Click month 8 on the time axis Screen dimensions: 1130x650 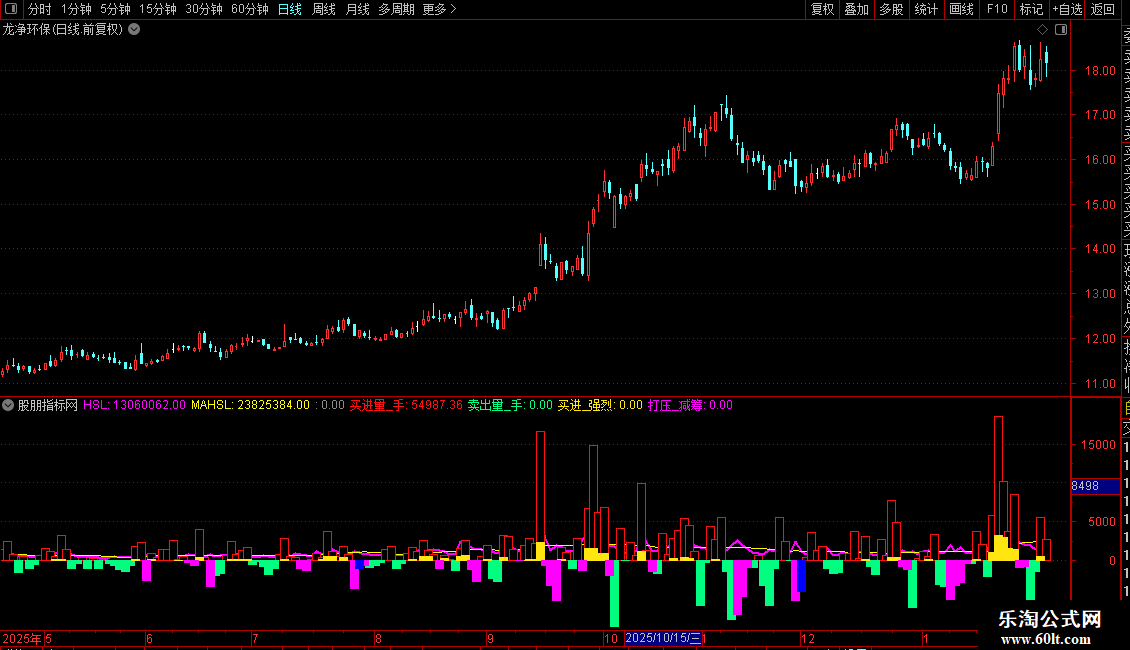(x=378, y=638)
